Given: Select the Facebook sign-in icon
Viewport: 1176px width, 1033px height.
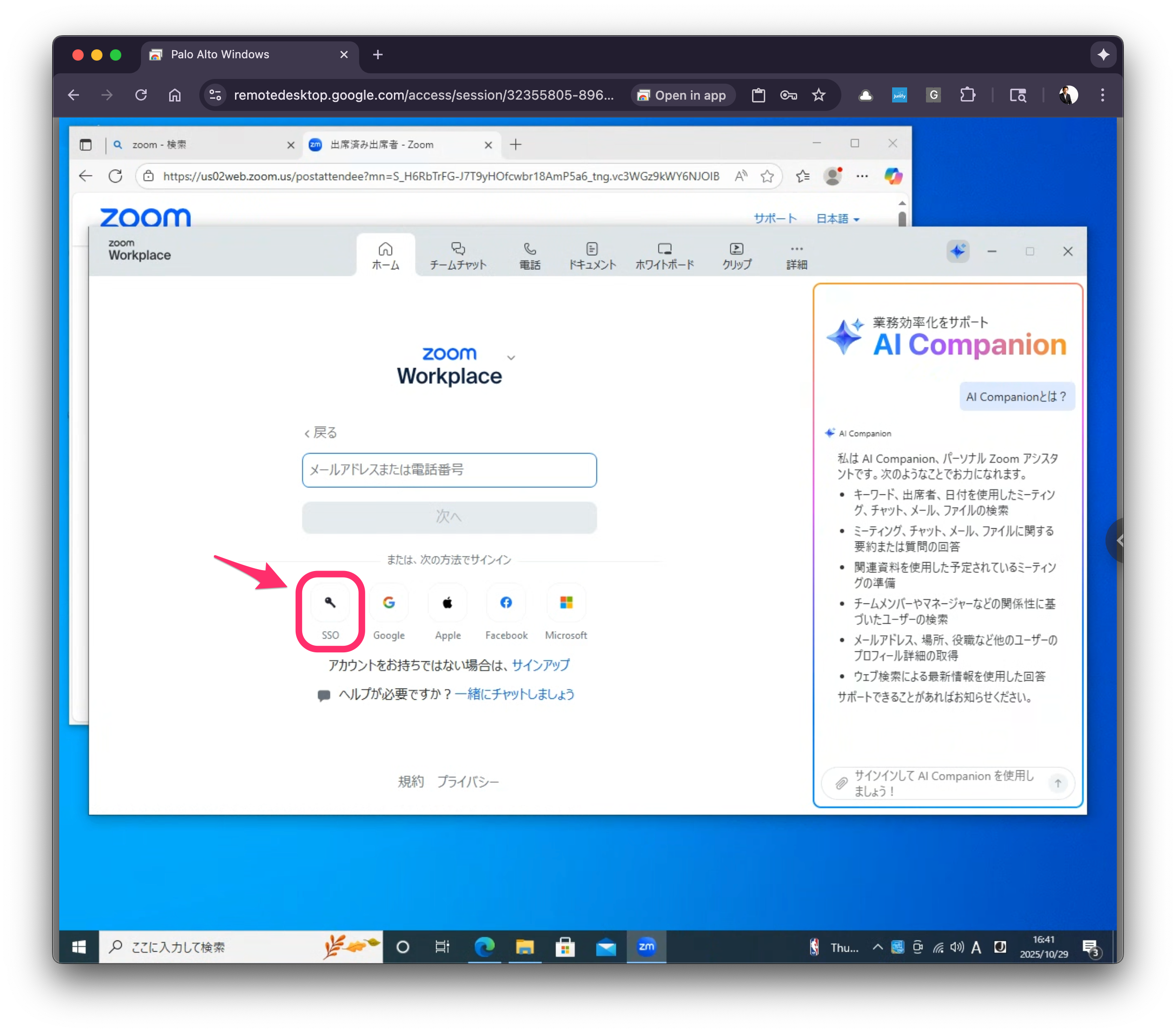Looking at the screenshot, I should click(506, 603).
